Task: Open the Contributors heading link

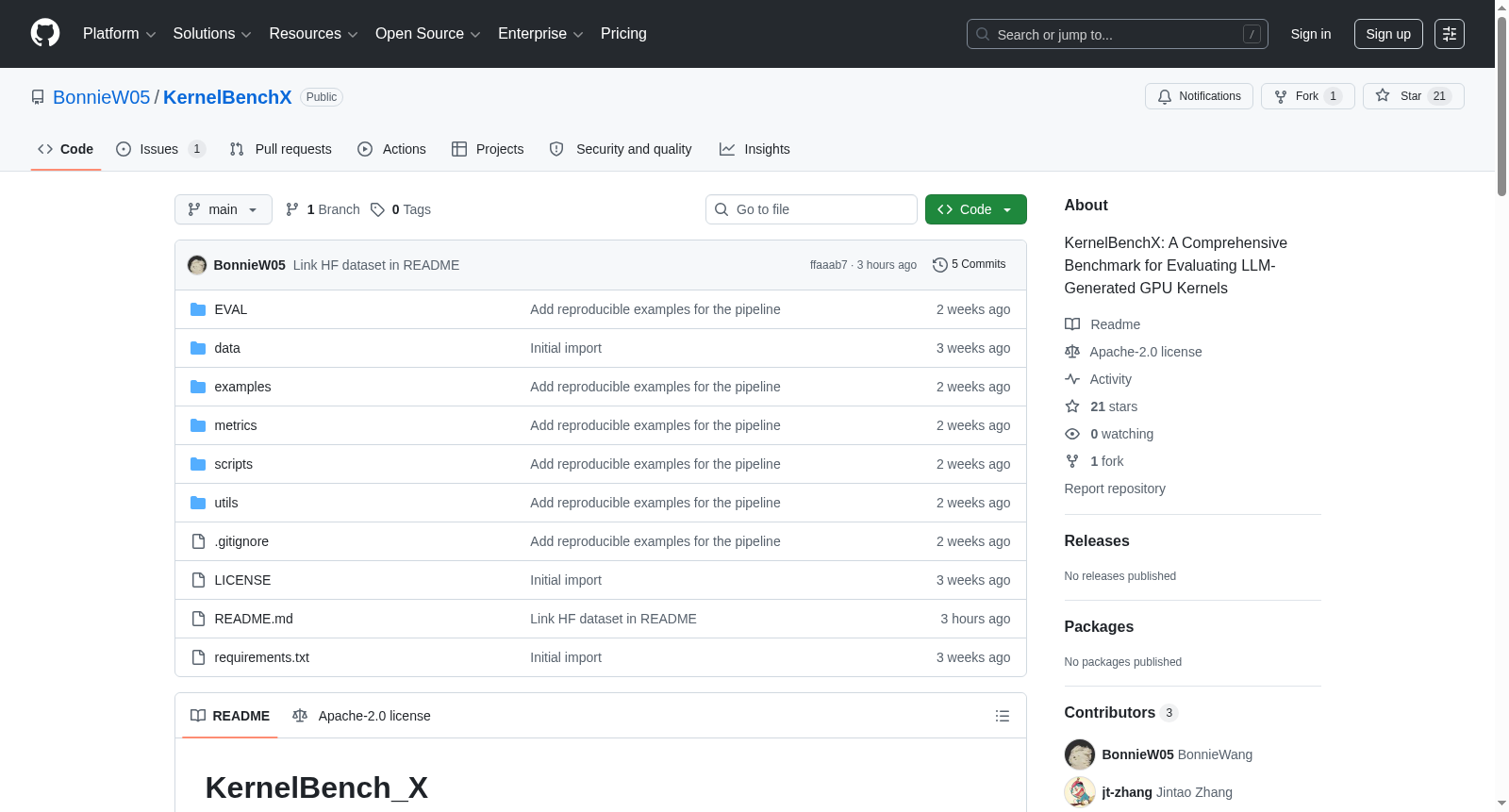Action: point(1121,712)
